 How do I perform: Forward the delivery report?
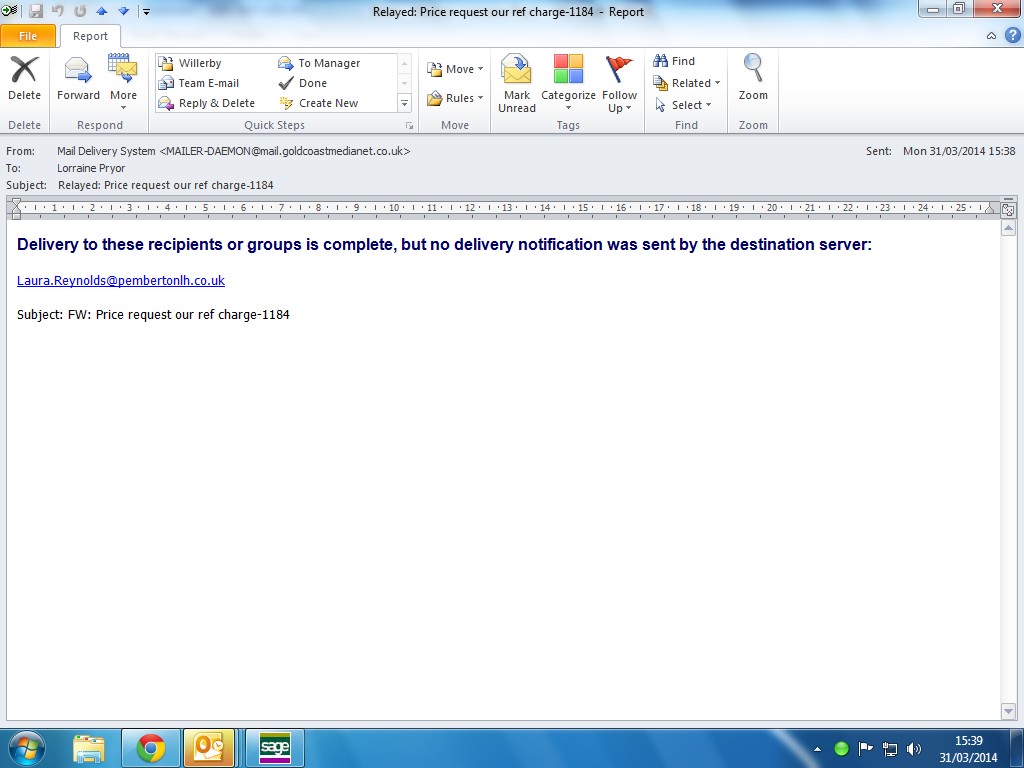(78, 78)
